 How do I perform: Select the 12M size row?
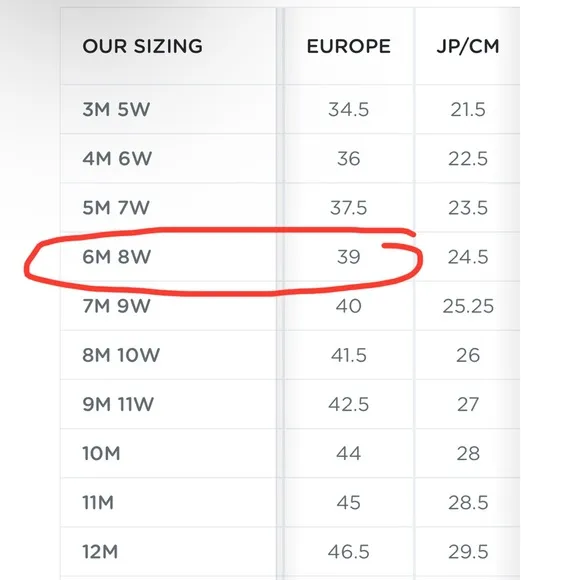(290, 552)
